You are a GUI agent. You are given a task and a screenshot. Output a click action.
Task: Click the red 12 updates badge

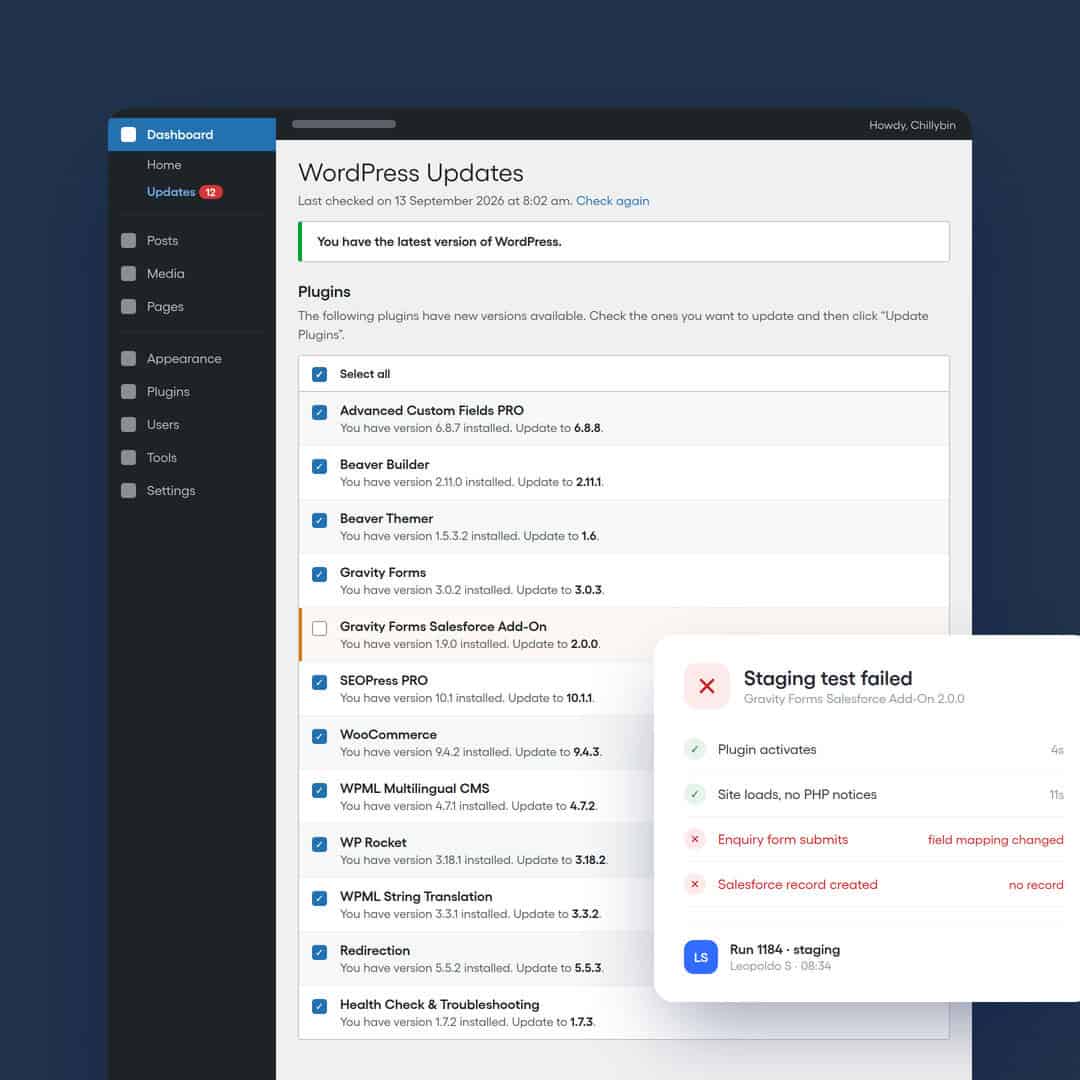pos(211,192)
